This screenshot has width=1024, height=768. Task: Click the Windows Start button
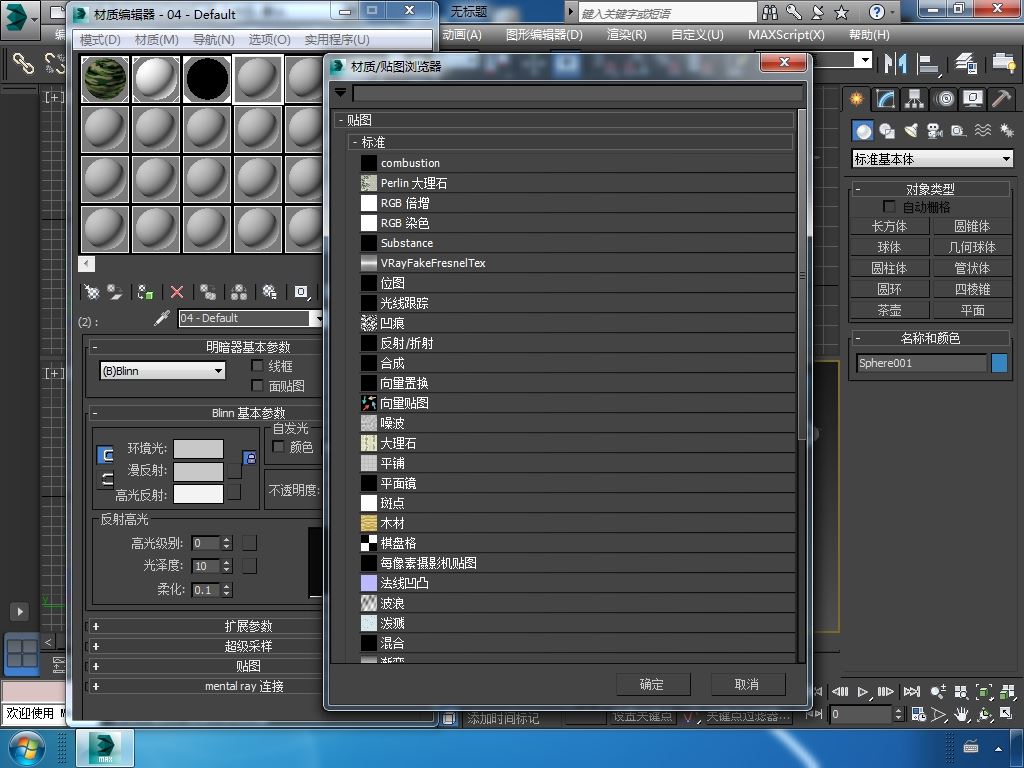point(26,748)
